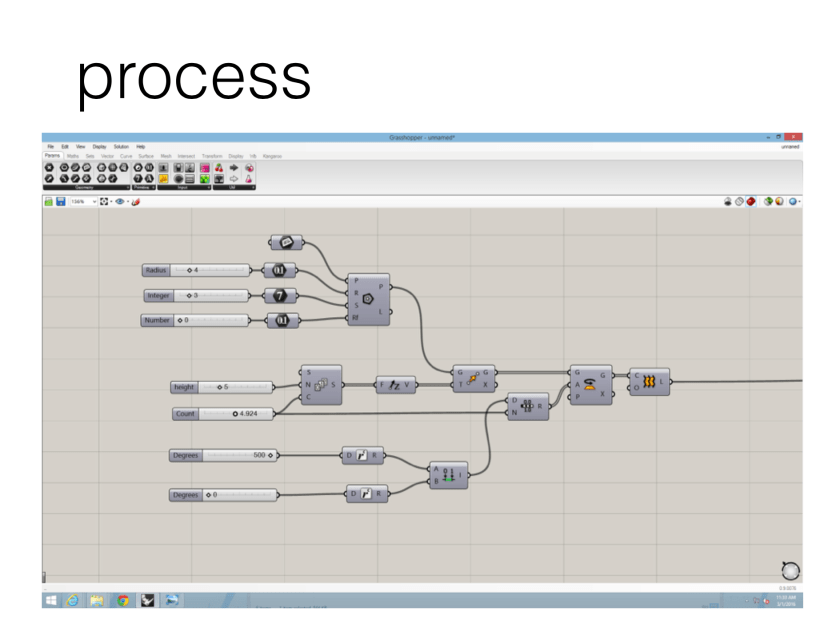Open the zoom percentage dropdown
840x626 pixels.
95,201
